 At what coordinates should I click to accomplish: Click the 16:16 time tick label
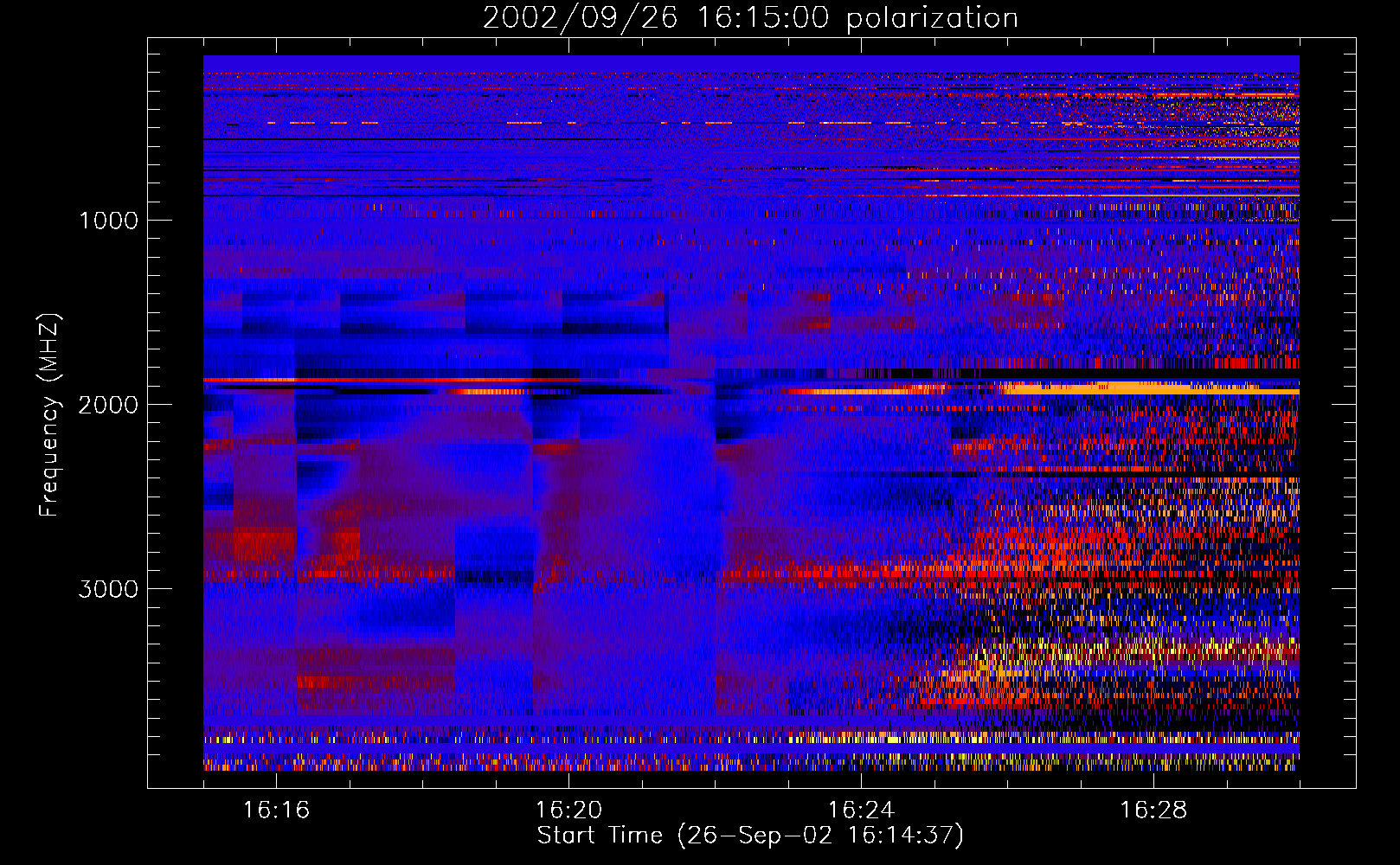pos(277,811)
